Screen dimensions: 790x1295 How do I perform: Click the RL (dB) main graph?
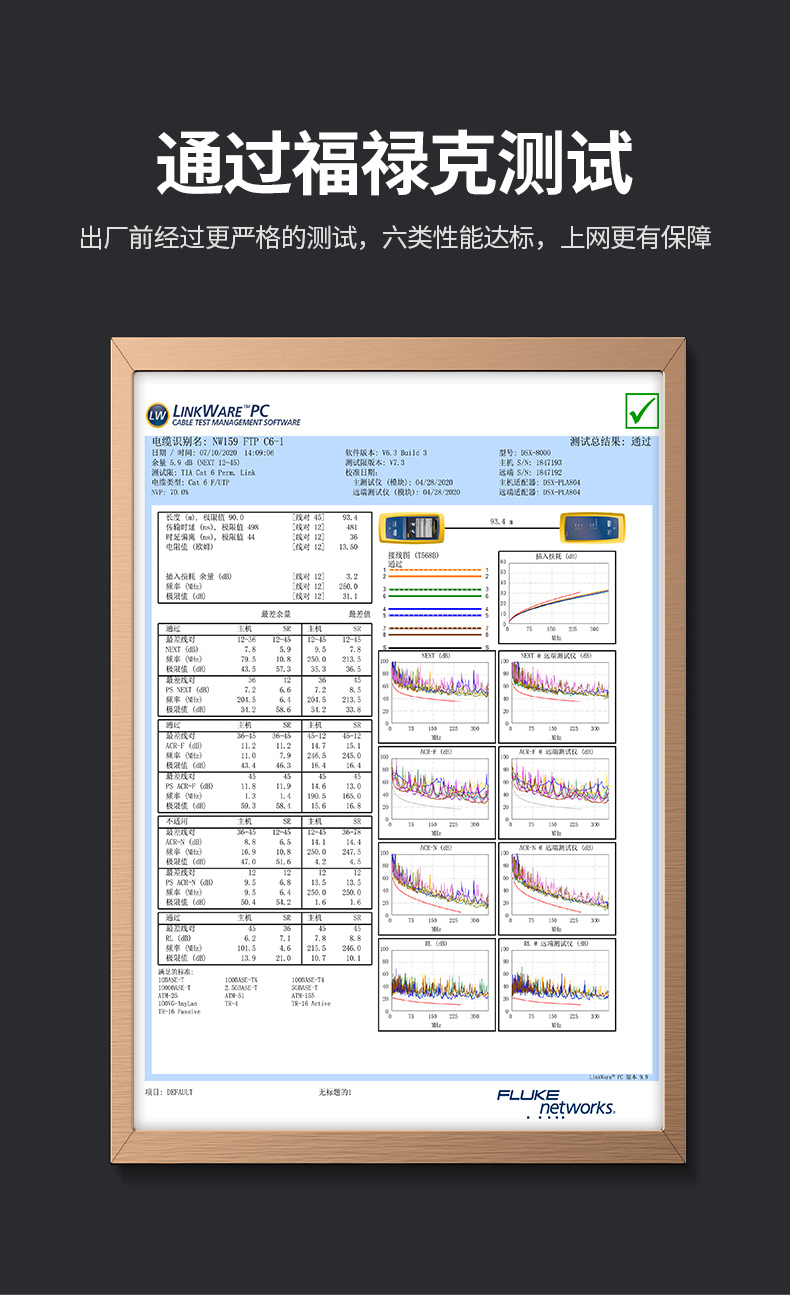(437, 983)
